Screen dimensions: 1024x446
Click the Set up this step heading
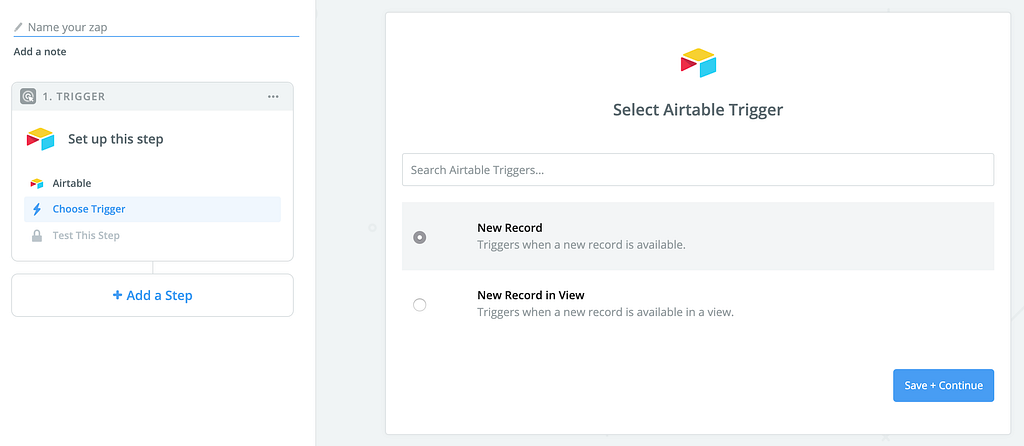pos(116,139)
